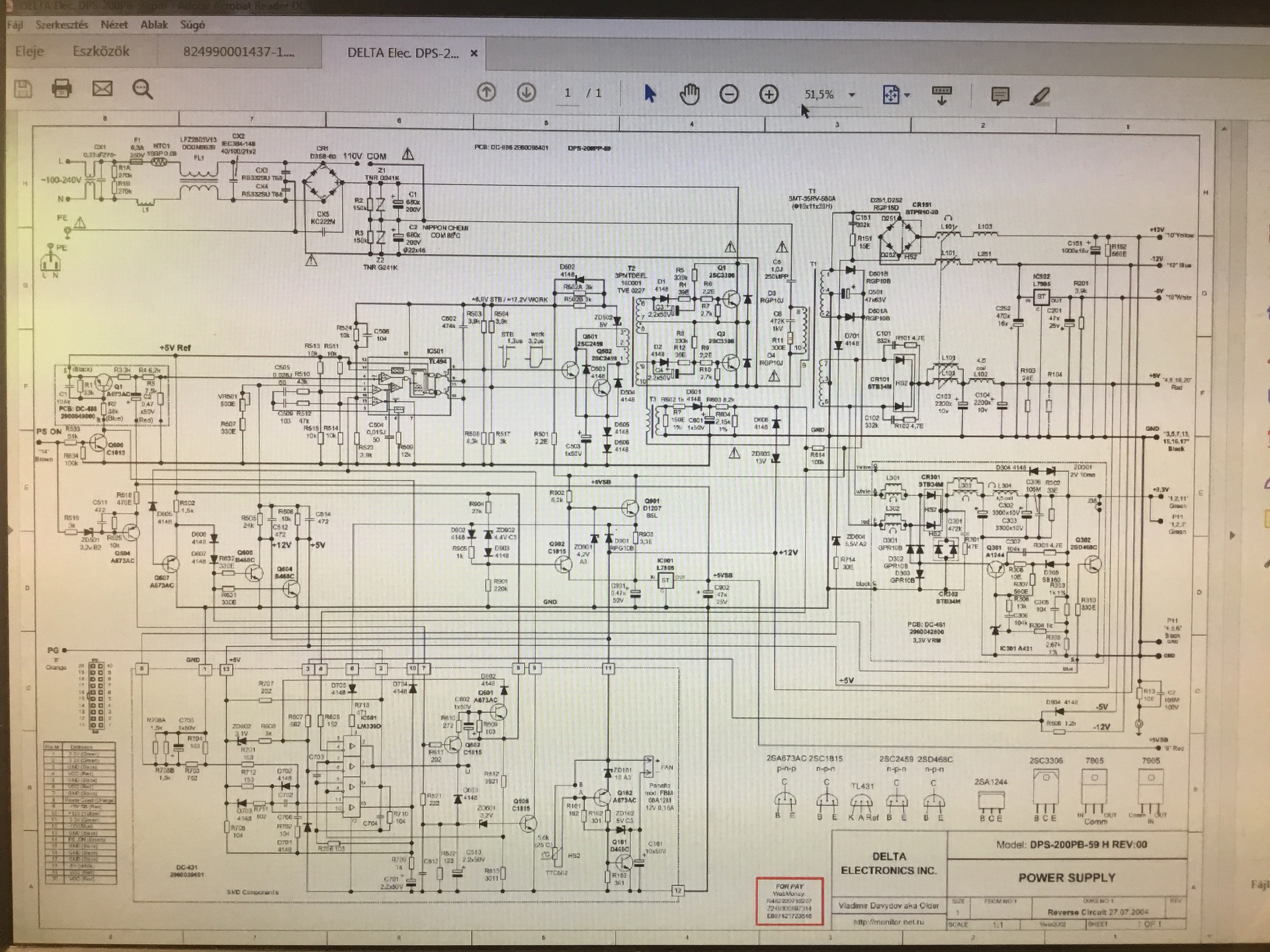Send file by email envelope icon
The width and height of the screenshot is (1270, 952).
point(102,89)
